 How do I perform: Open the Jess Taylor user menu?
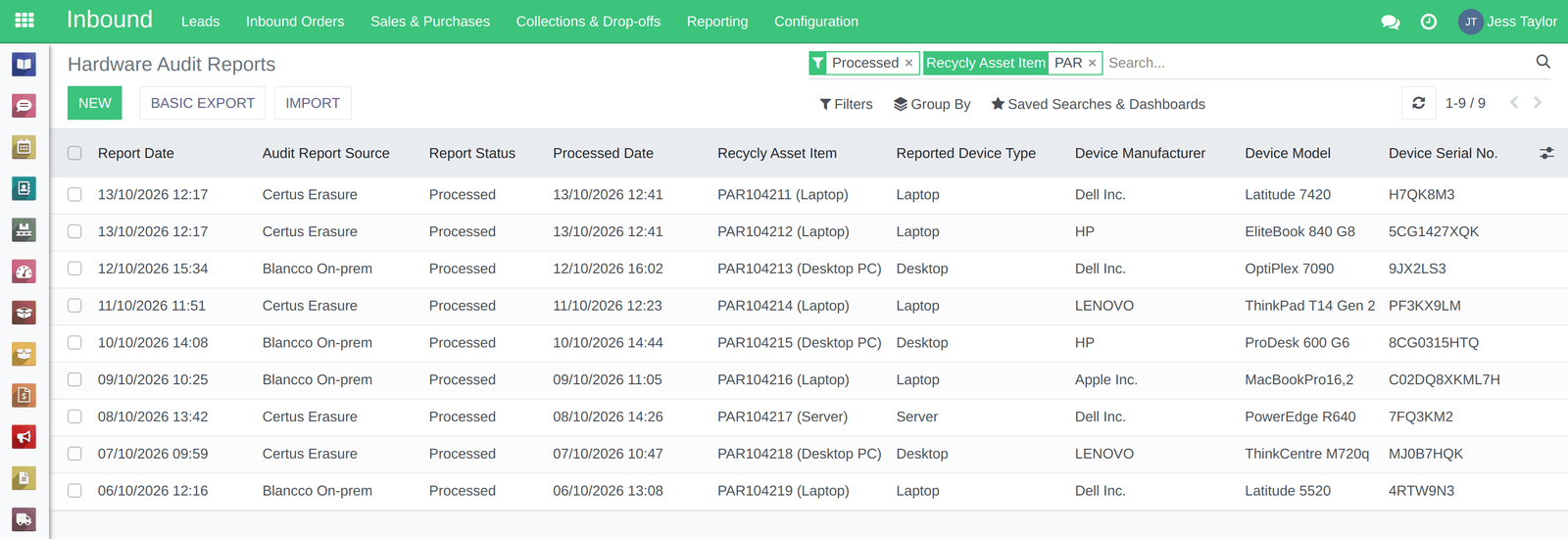1508,22
